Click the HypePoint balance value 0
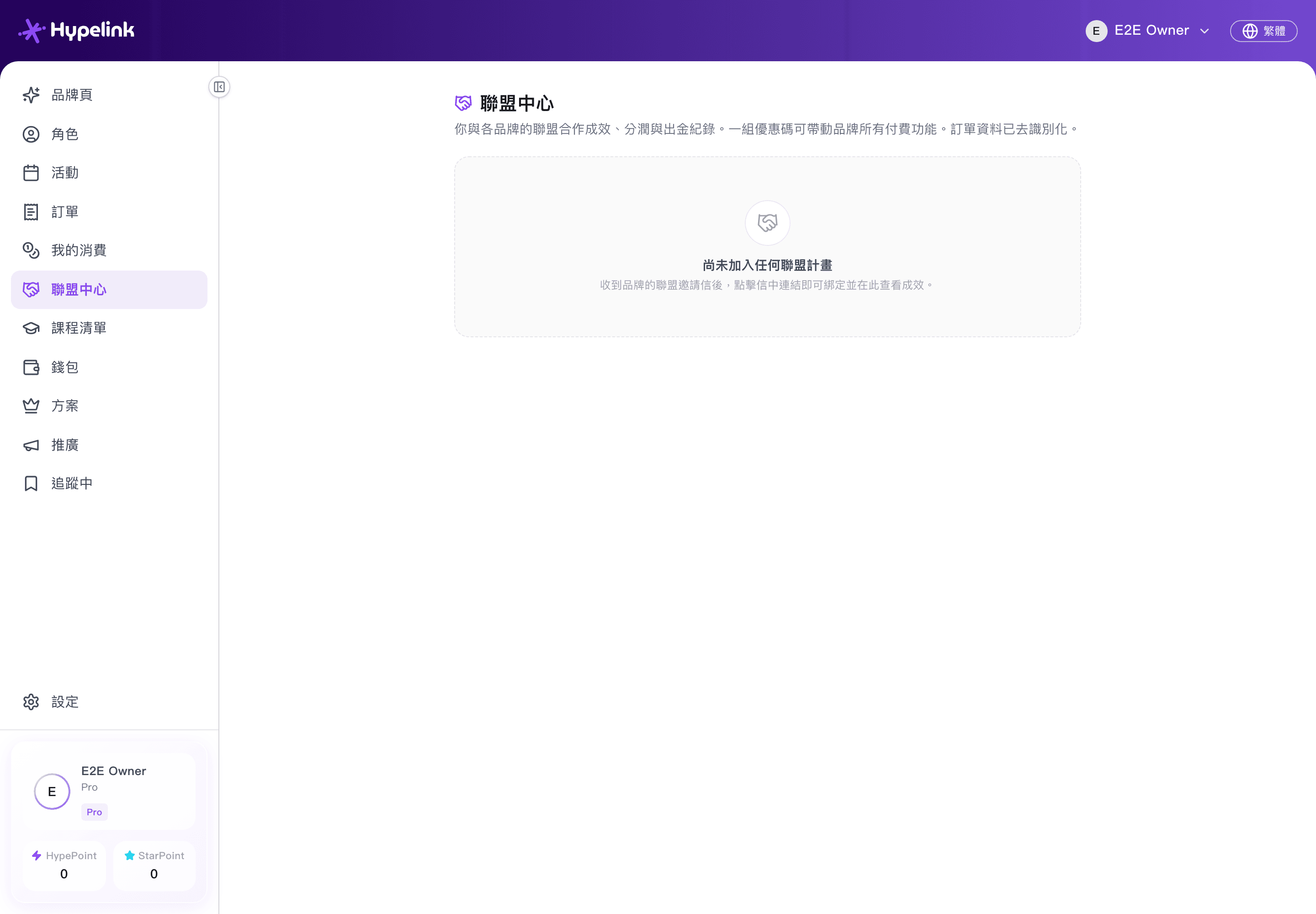The height and width of the screenshot is (914, 1316). tap(64, 874)
